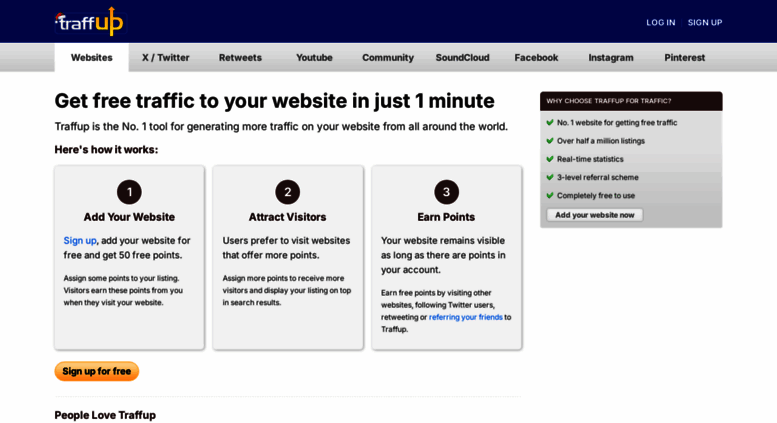
Task: Click 'No. 1 website for getting free traffic' text
Action: [x=617, y=122]
